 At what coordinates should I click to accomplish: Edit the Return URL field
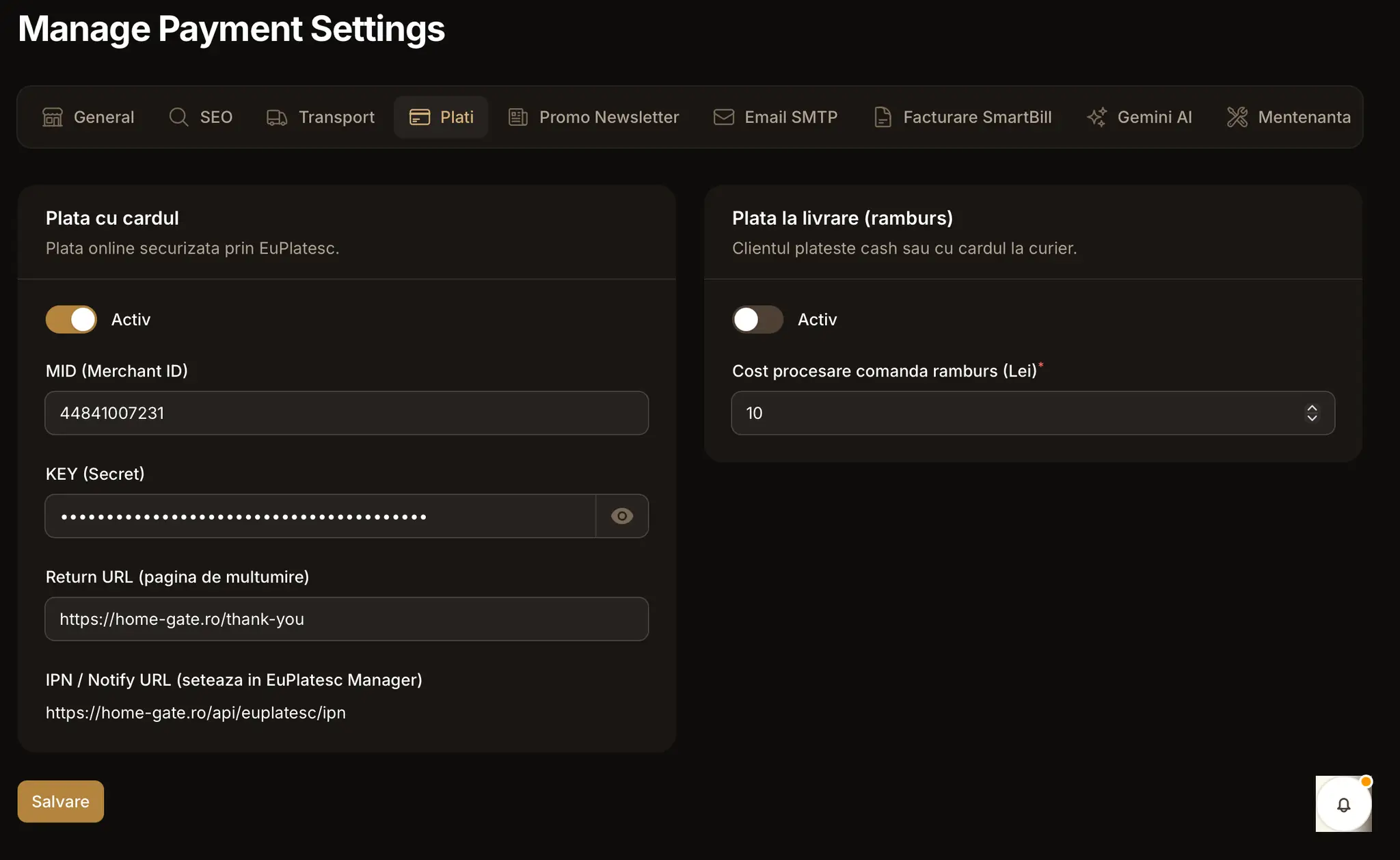tap(347, 619)
